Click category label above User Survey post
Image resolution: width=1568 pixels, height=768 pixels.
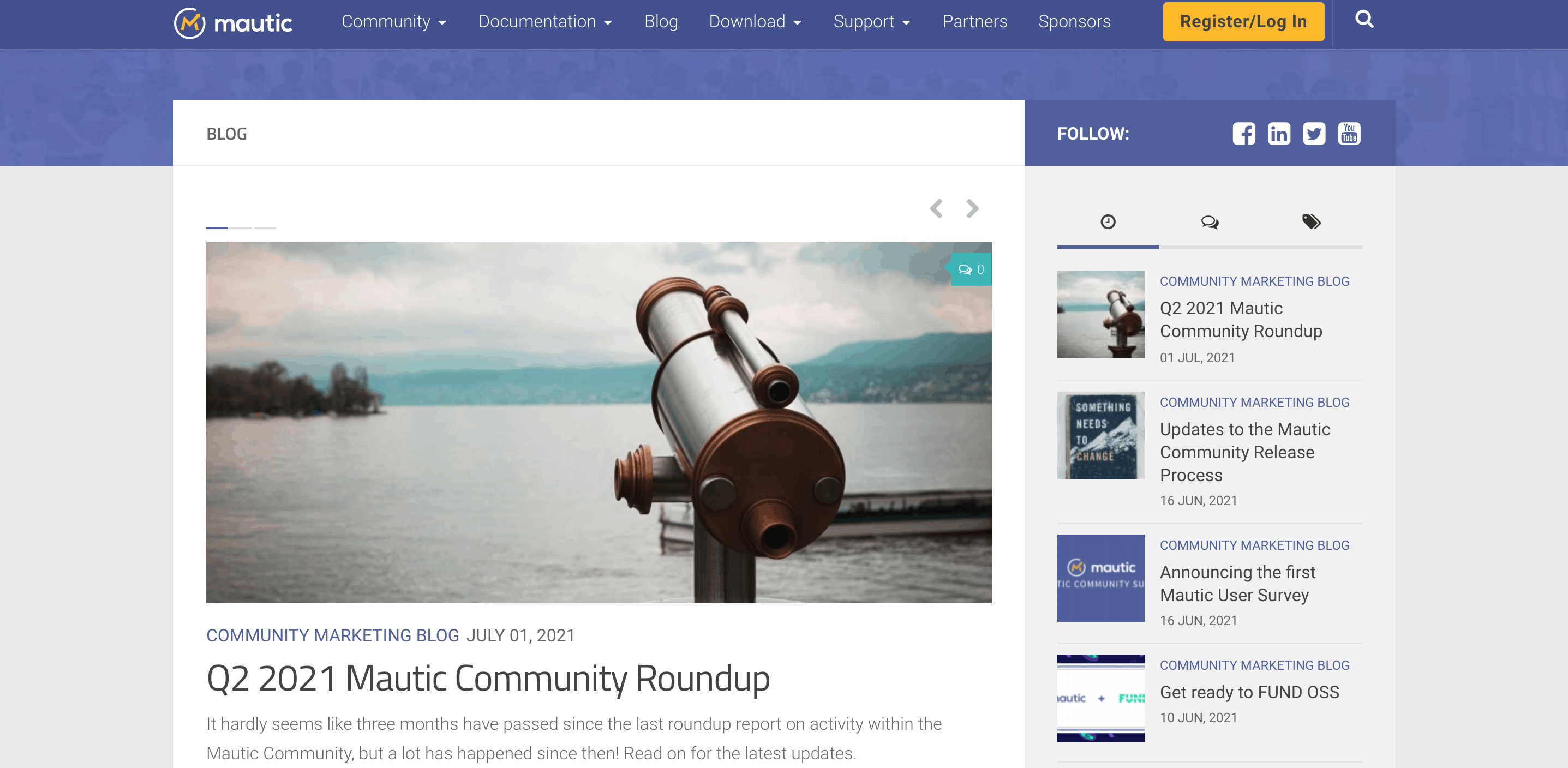[x=1254, y=545]
